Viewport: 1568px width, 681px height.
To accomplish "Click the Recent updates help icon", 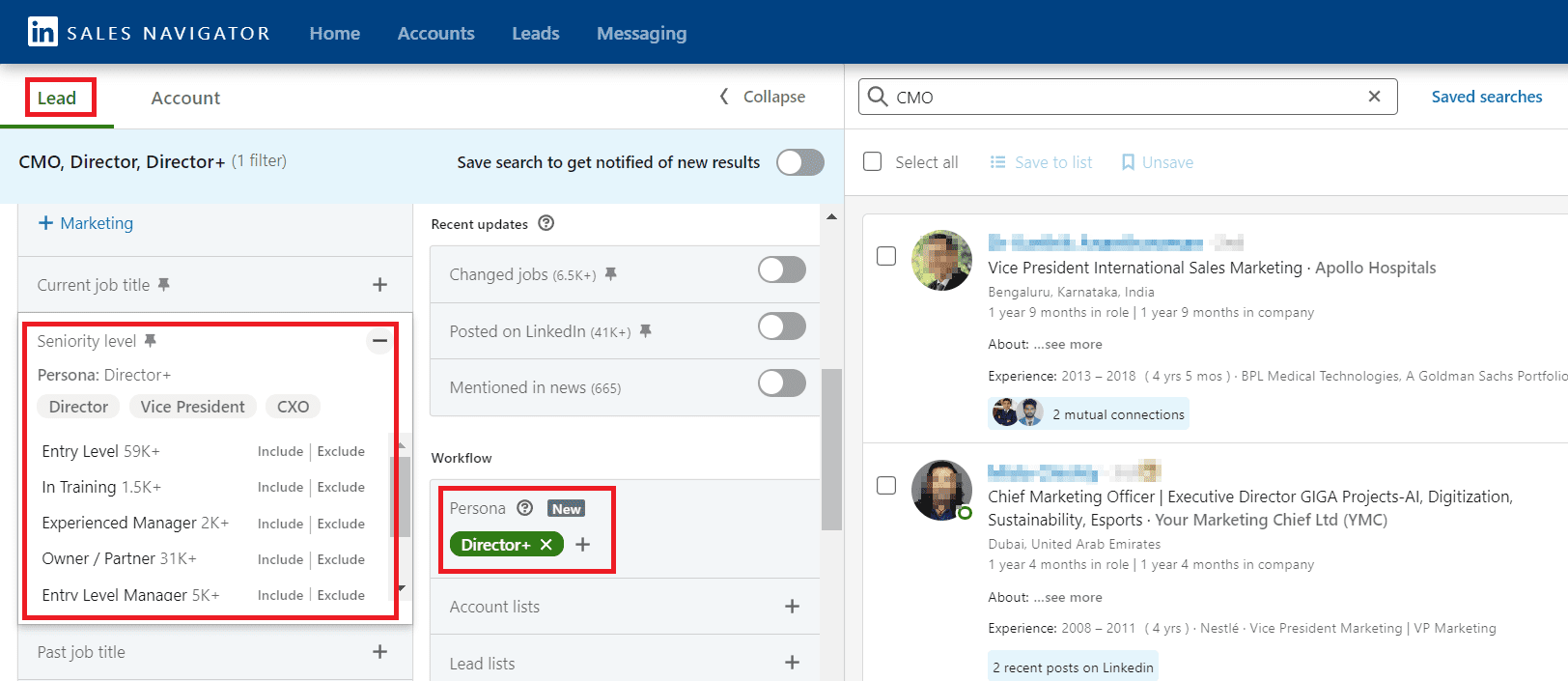I will tap(546, 223).
